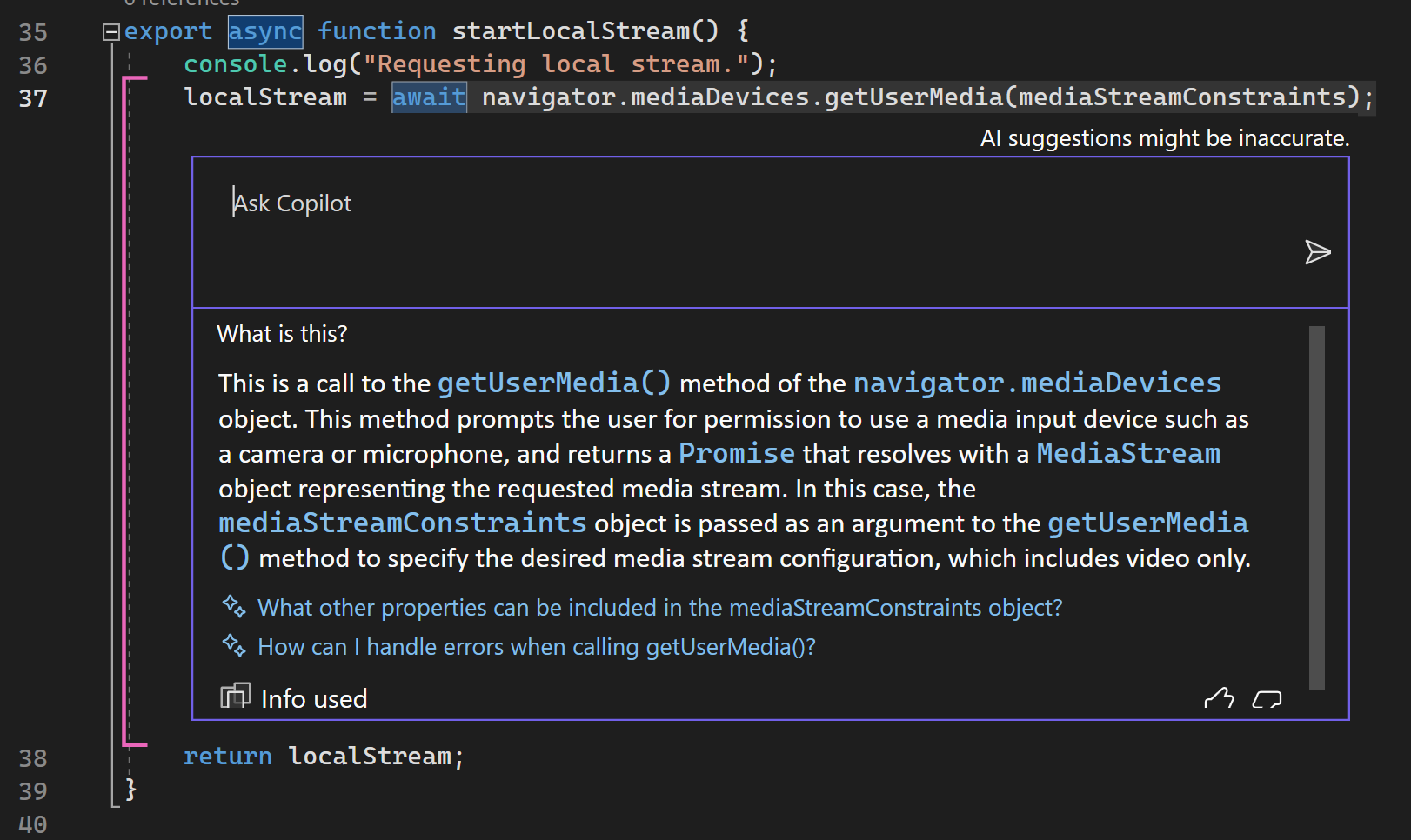Viewport: 1411px width, 840px height.
Task: Open the Info used references icon
Action: 235,697
